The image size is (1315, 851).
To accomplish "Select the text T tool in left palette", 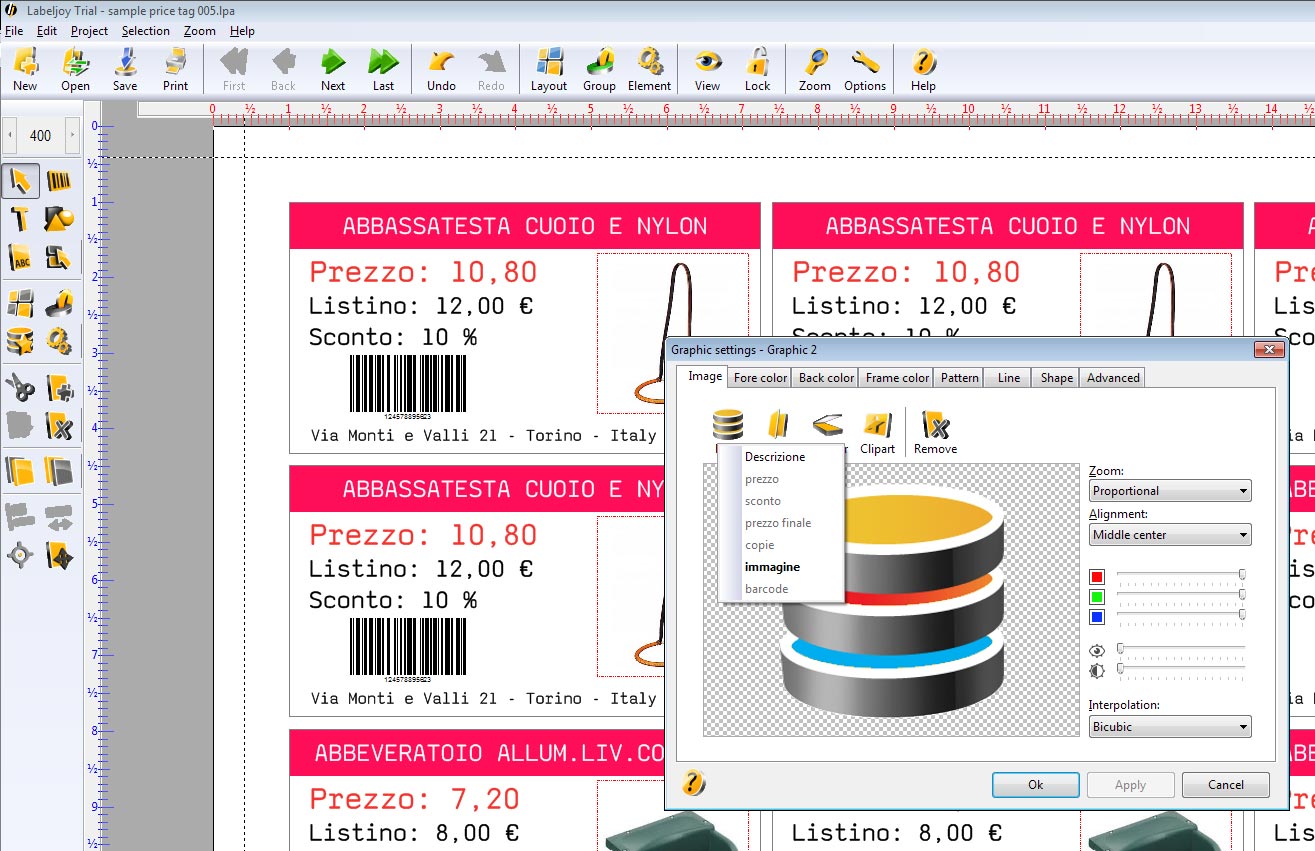I will 21,219.
